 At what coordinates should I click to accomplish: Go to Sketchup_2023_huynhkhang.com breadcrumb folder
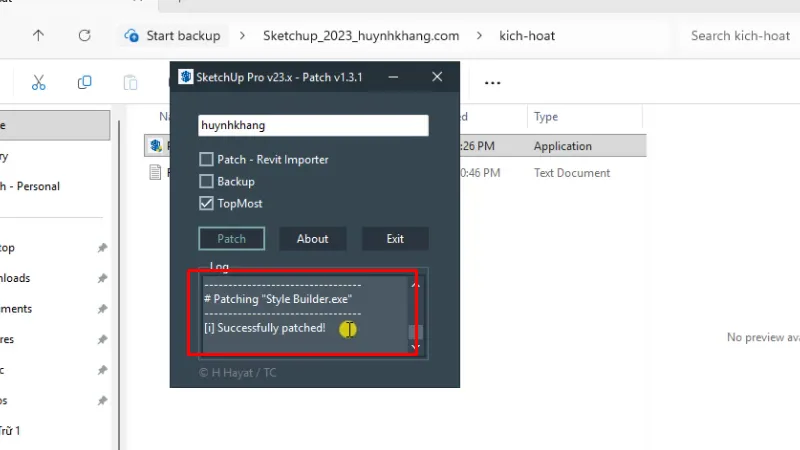pyautogui.click(x=361, y=36)
